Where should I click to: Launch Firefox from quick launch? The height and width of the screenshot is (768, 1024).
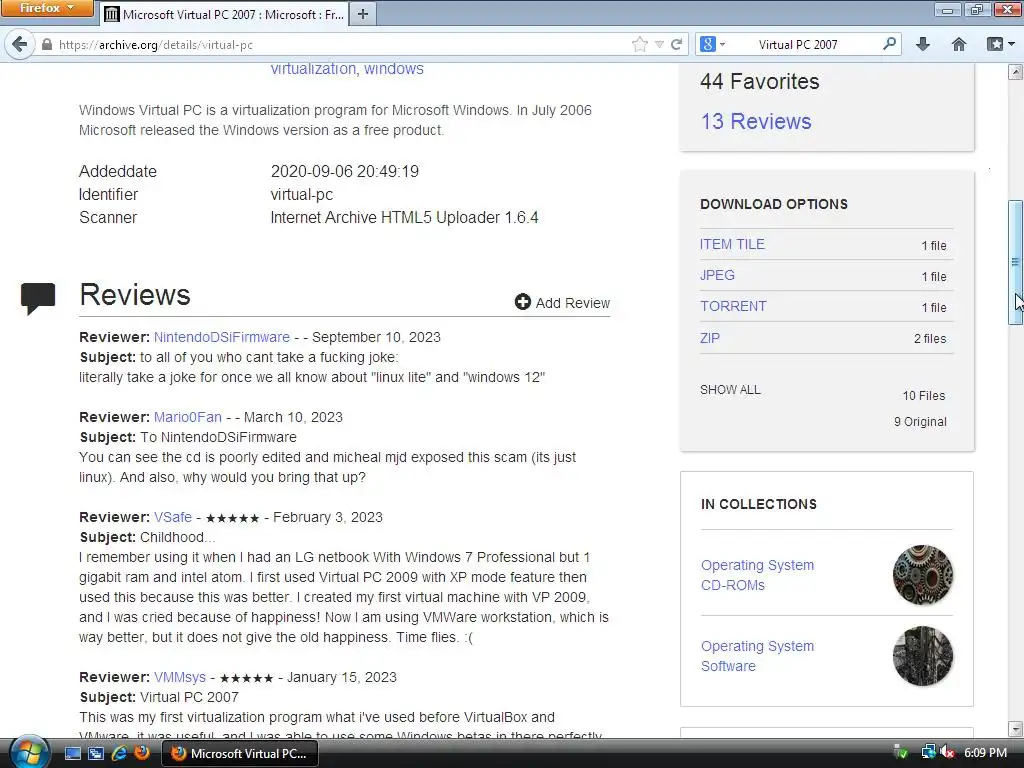point(141,753)
